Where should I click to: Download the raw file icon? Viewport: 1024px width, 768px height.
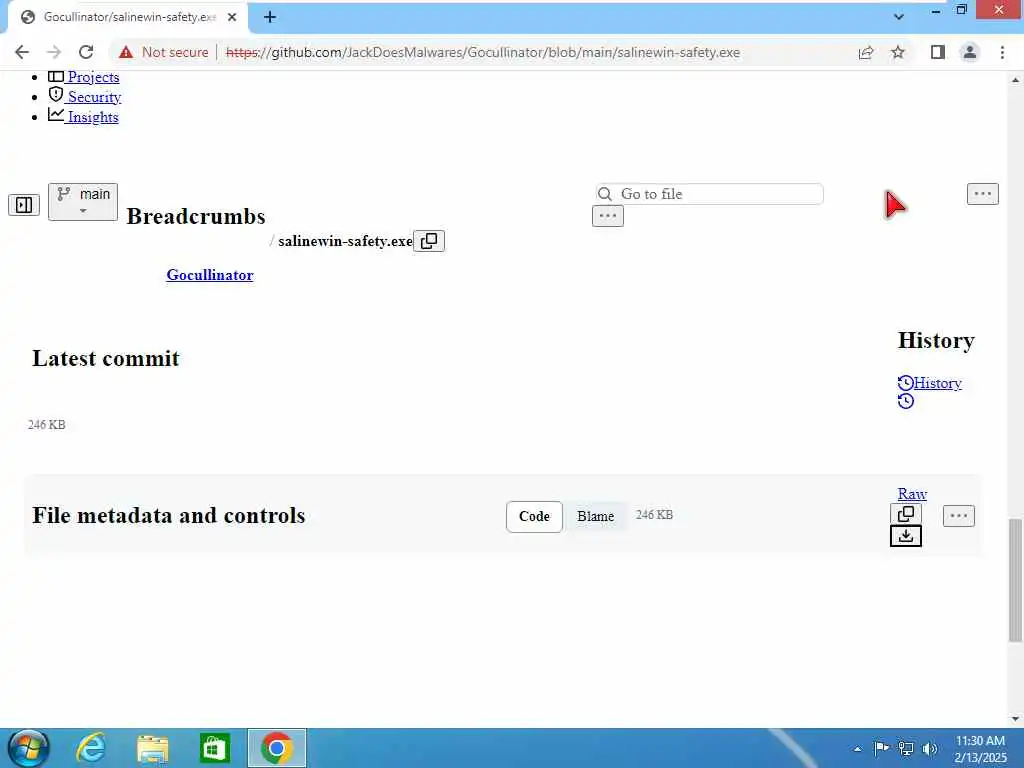tap(906, 536)
